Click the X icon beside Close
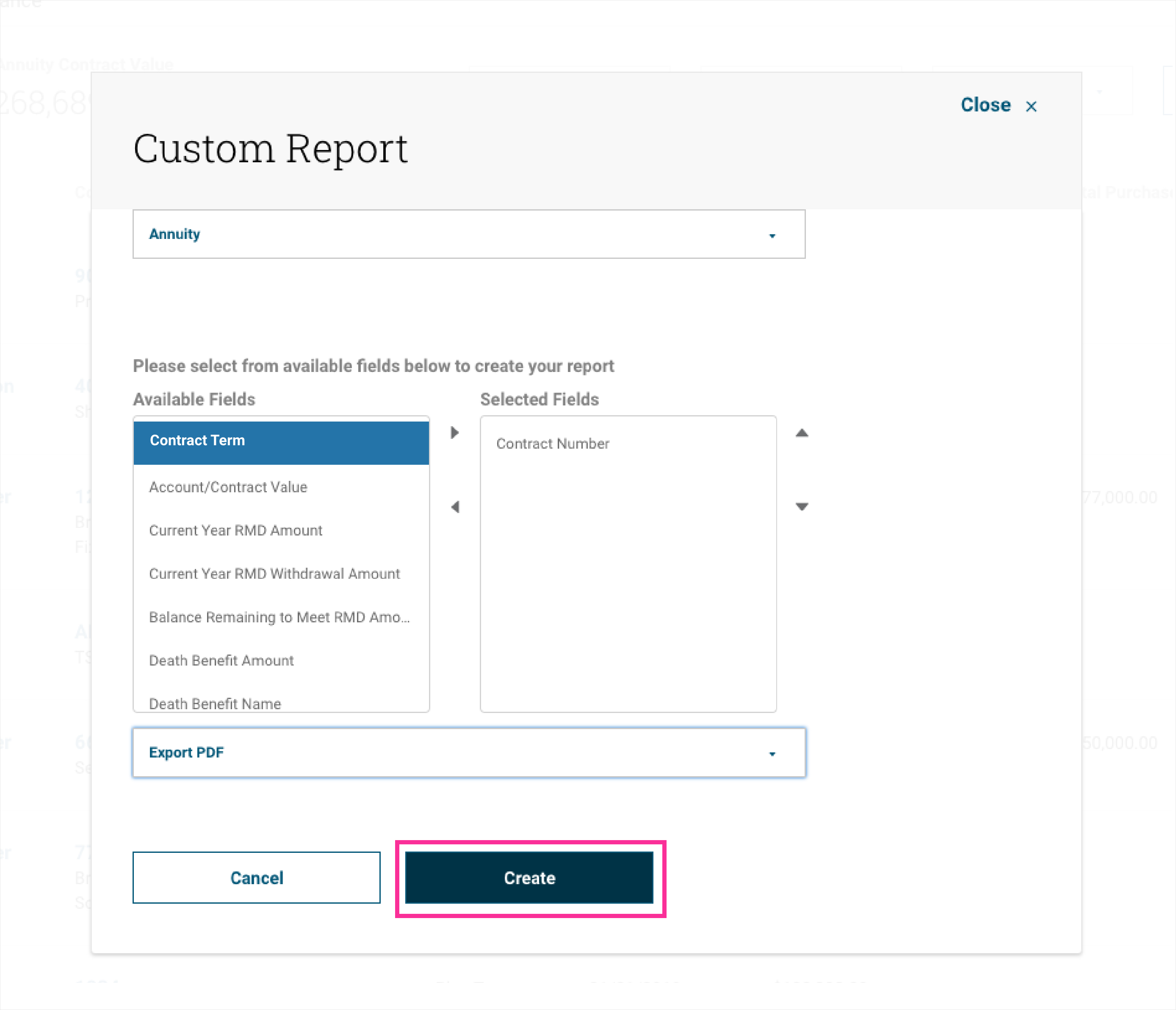 pos(1031,106)
